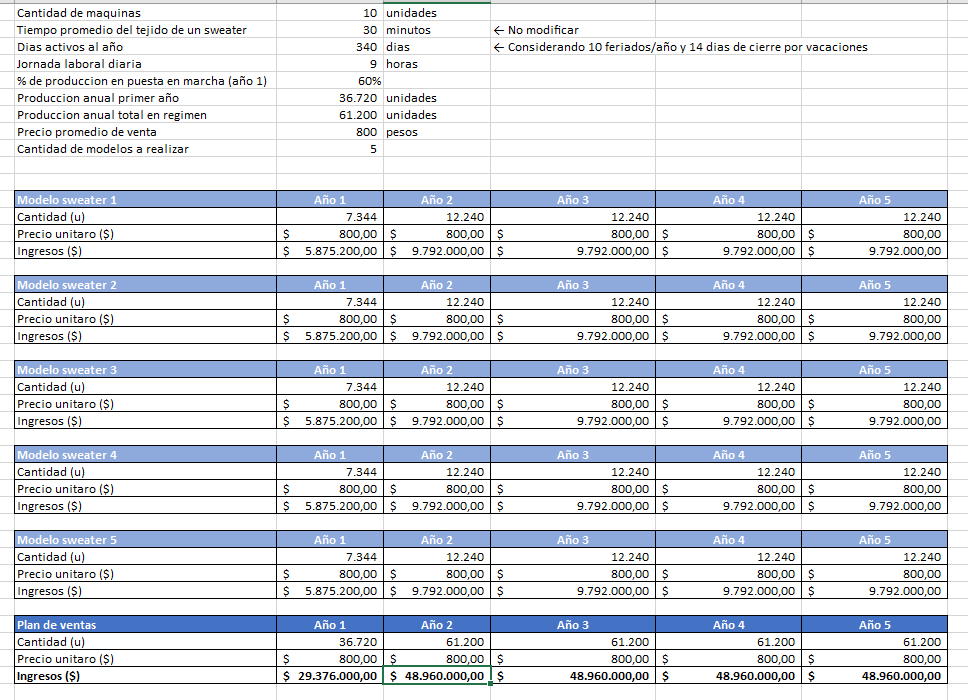Click the "Modelo sweater 4" header cell
968x700 pixels.
[x=146, y=455]
